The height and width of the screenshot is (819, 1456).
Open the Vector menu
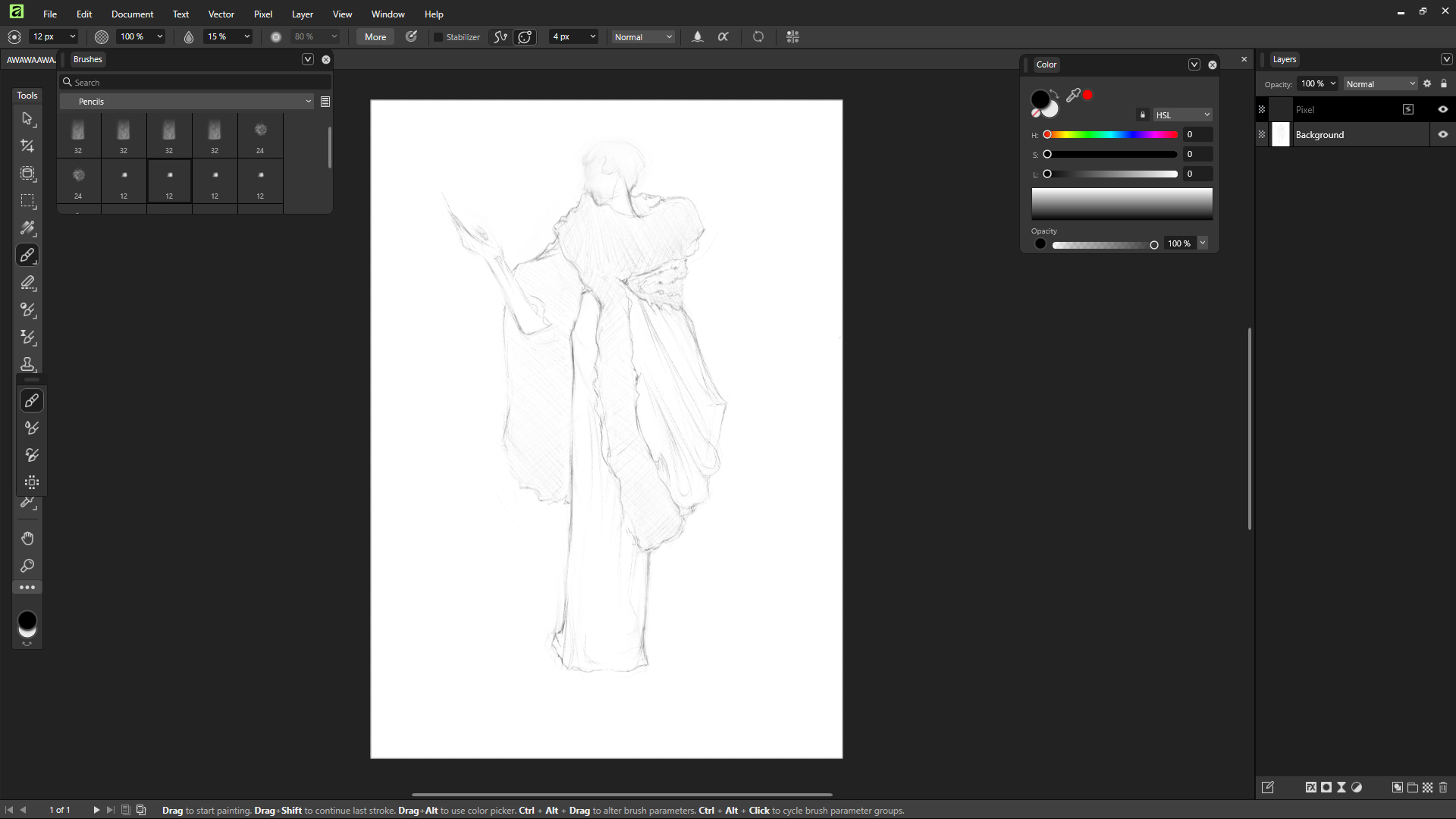click(221, 14)
